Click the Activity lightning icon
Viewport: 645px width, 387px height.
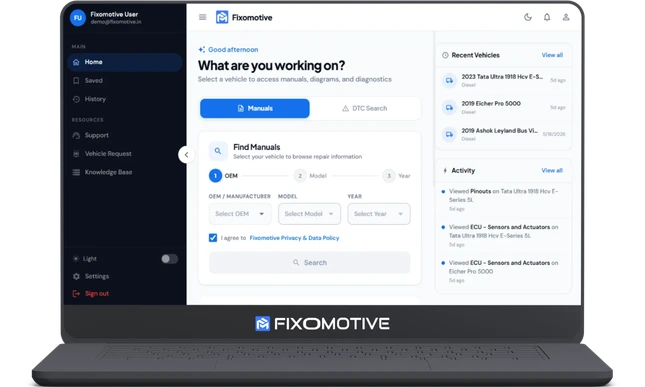[445, 170]
